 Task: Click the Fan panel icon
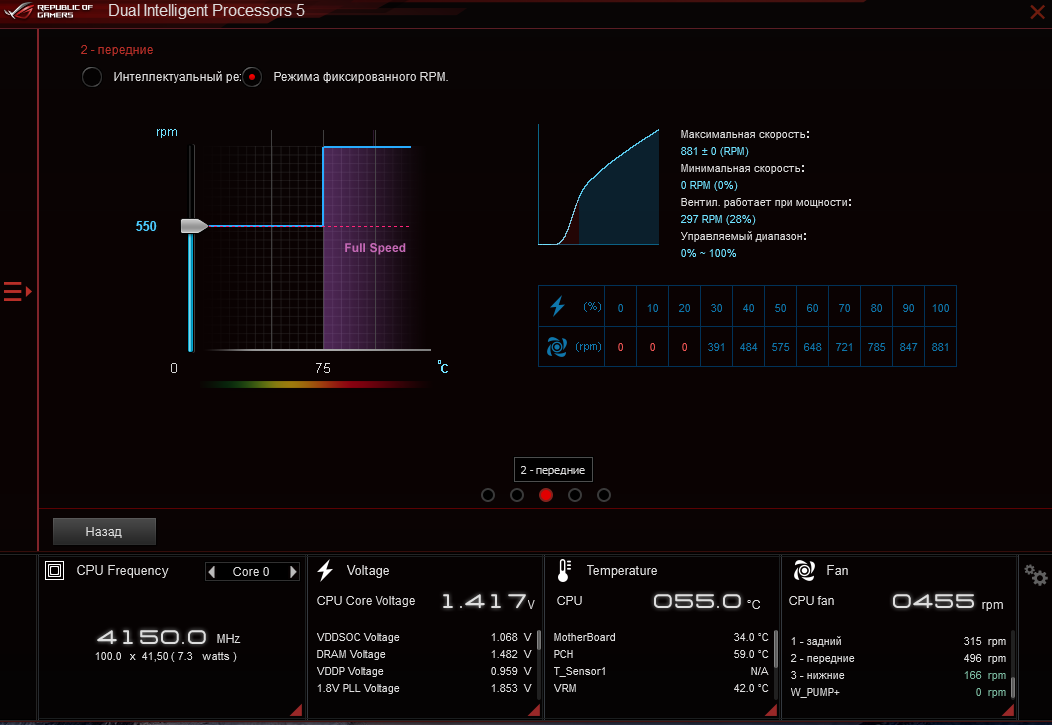[x=804, y=570]
